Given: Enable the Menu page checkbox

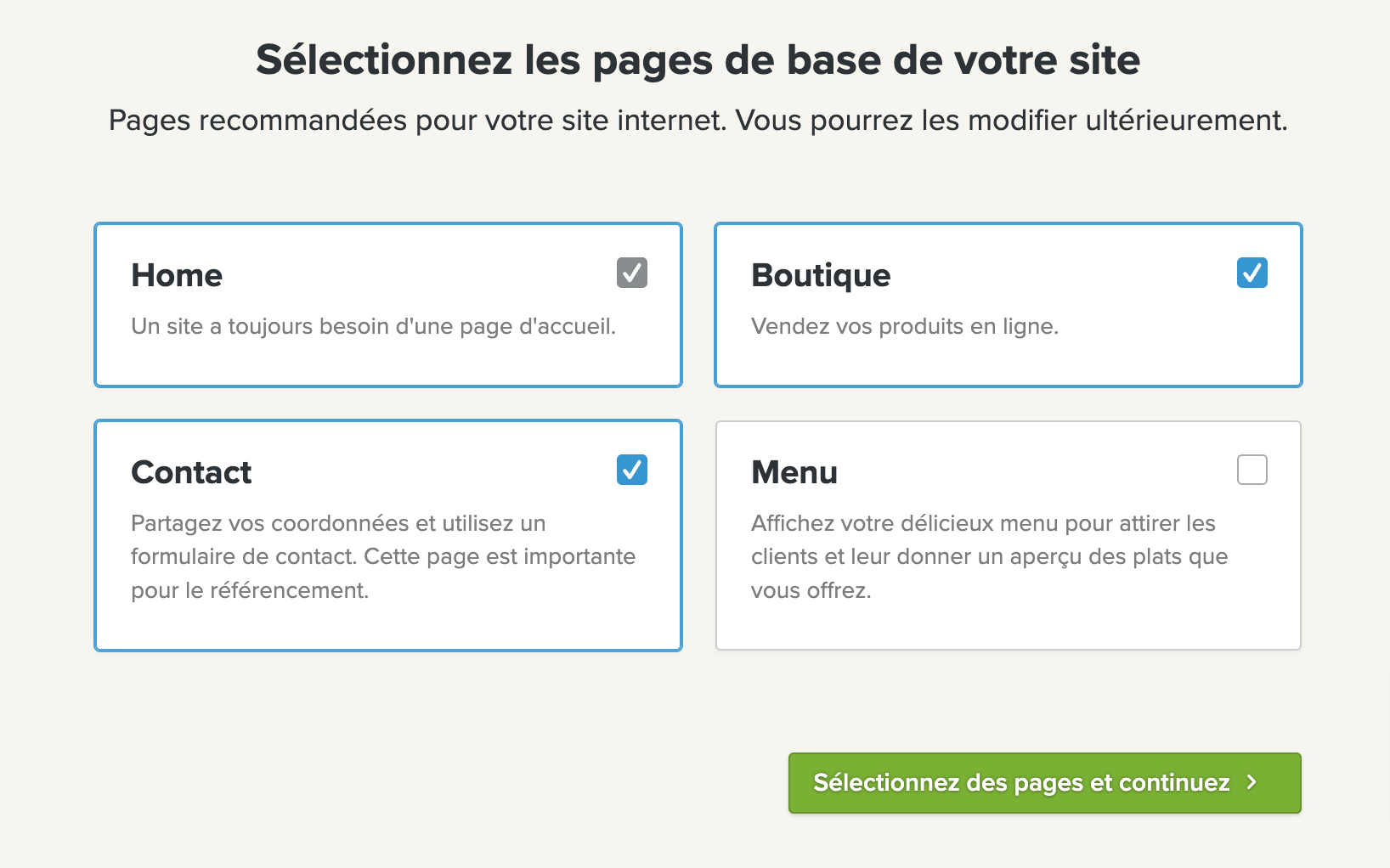Looking at the screenshot, I should tap(1251, 470).
